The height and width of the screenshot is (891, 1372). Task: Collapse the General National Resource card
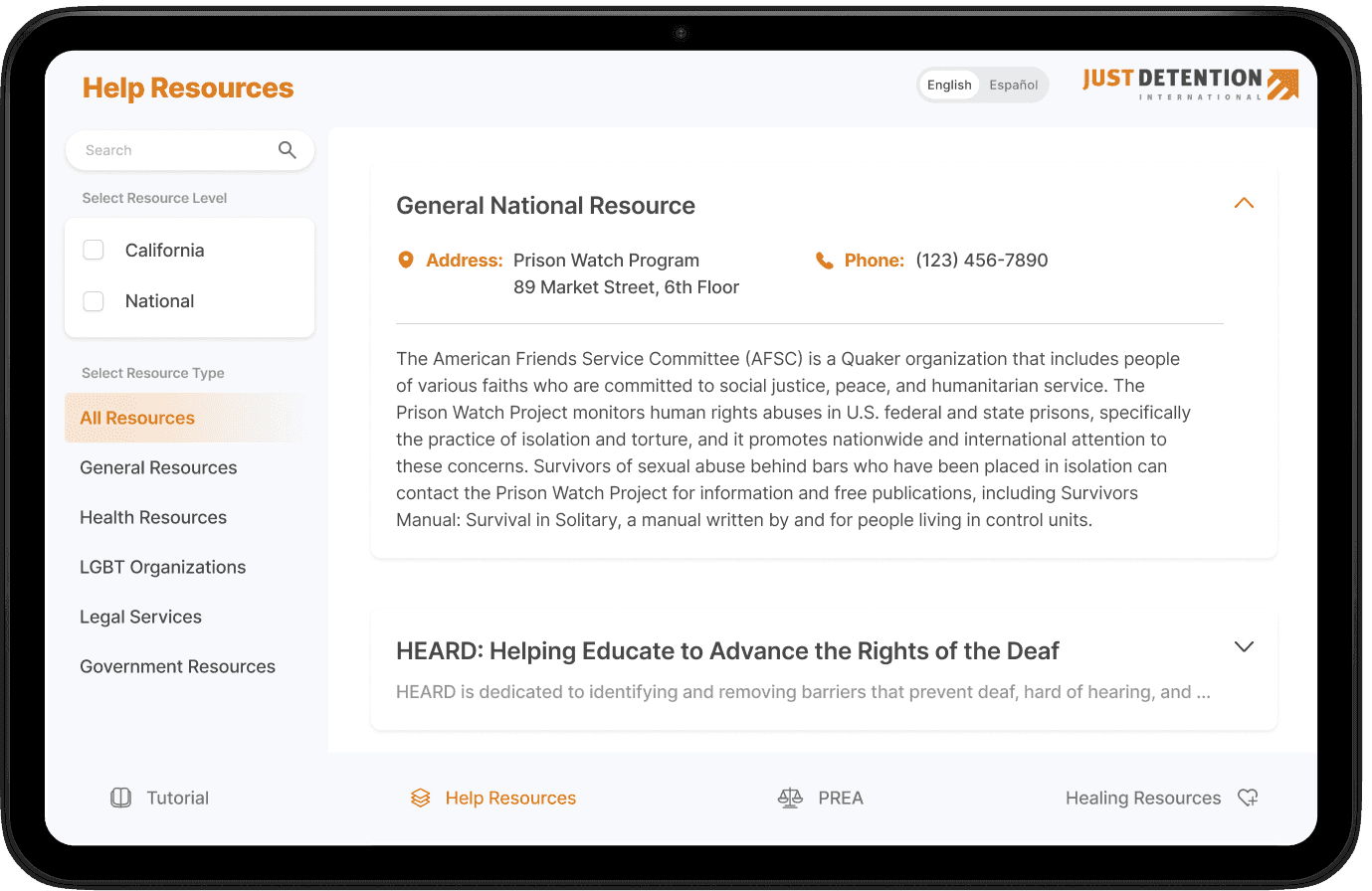(x=1244, y=203)
